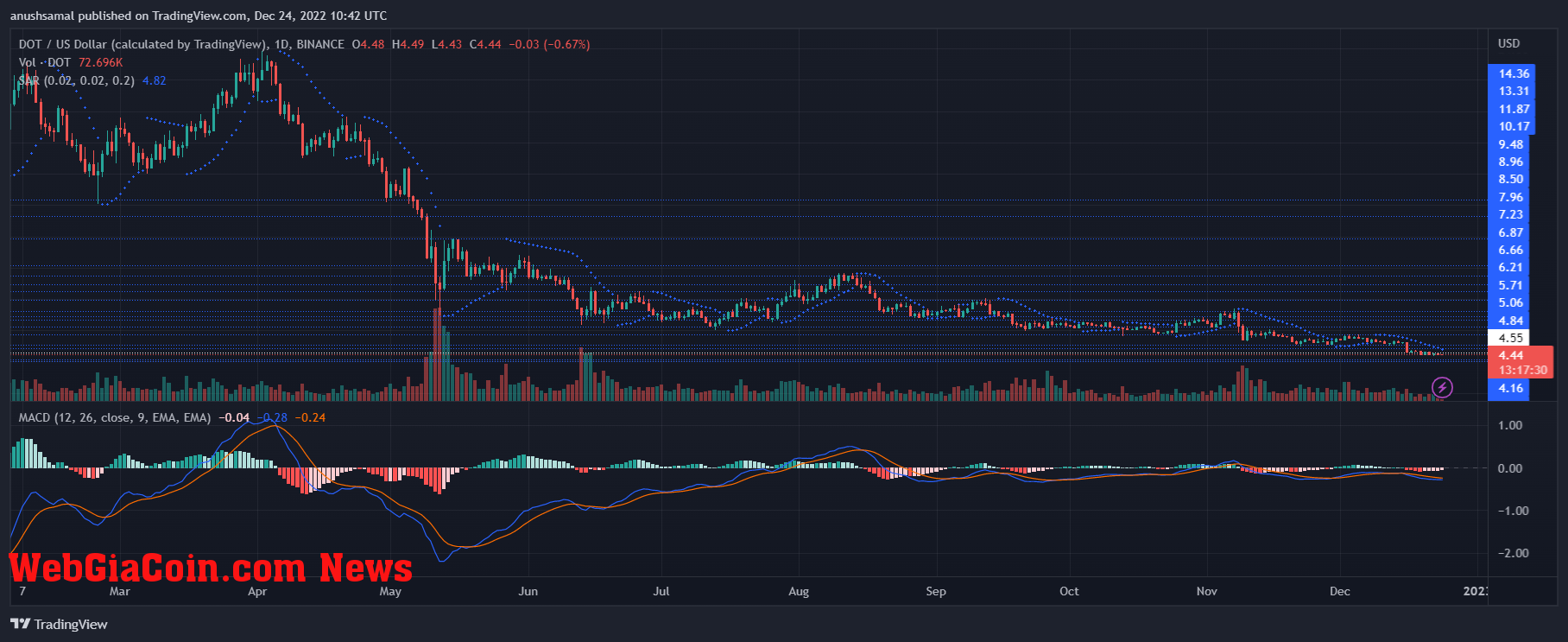Click the SAR value 4.82
The width and height of the screenshot is (1568, 642).
155,80
